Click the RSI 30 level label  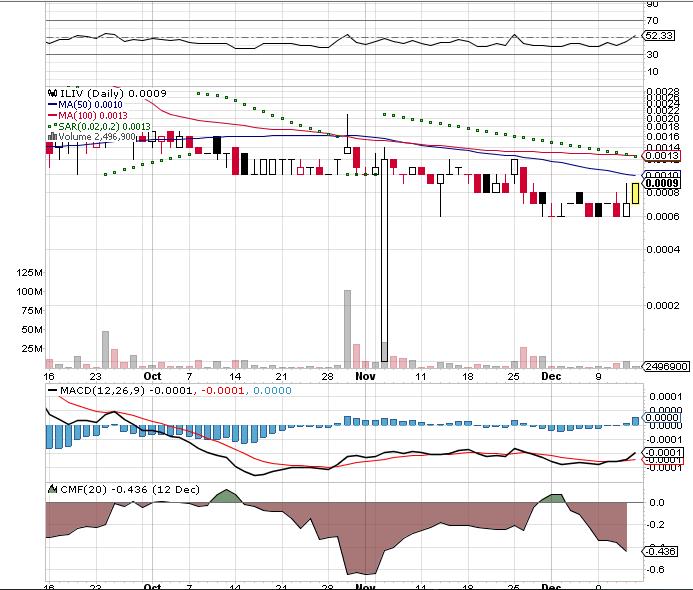(x=652, y=54)
